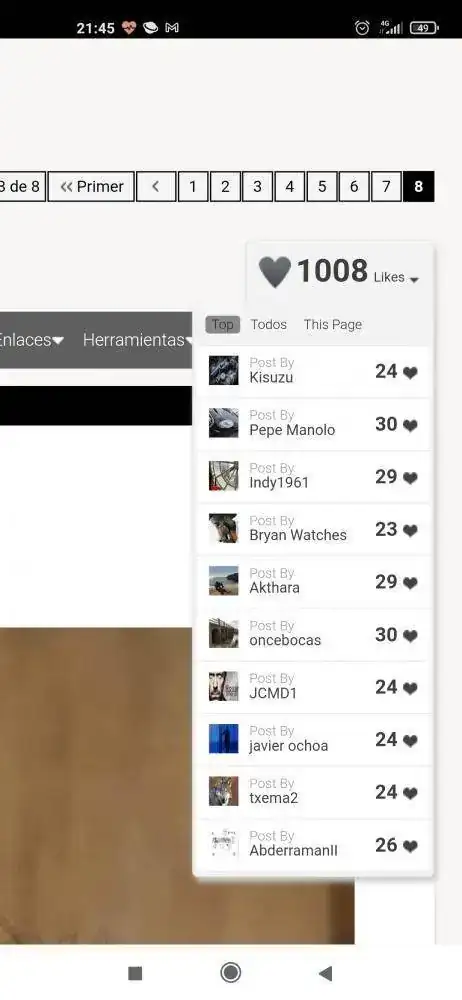Go to the previous page arrow
This screenshot has width=462, height=1000.
pyautogui.click(x=156, y=186)
